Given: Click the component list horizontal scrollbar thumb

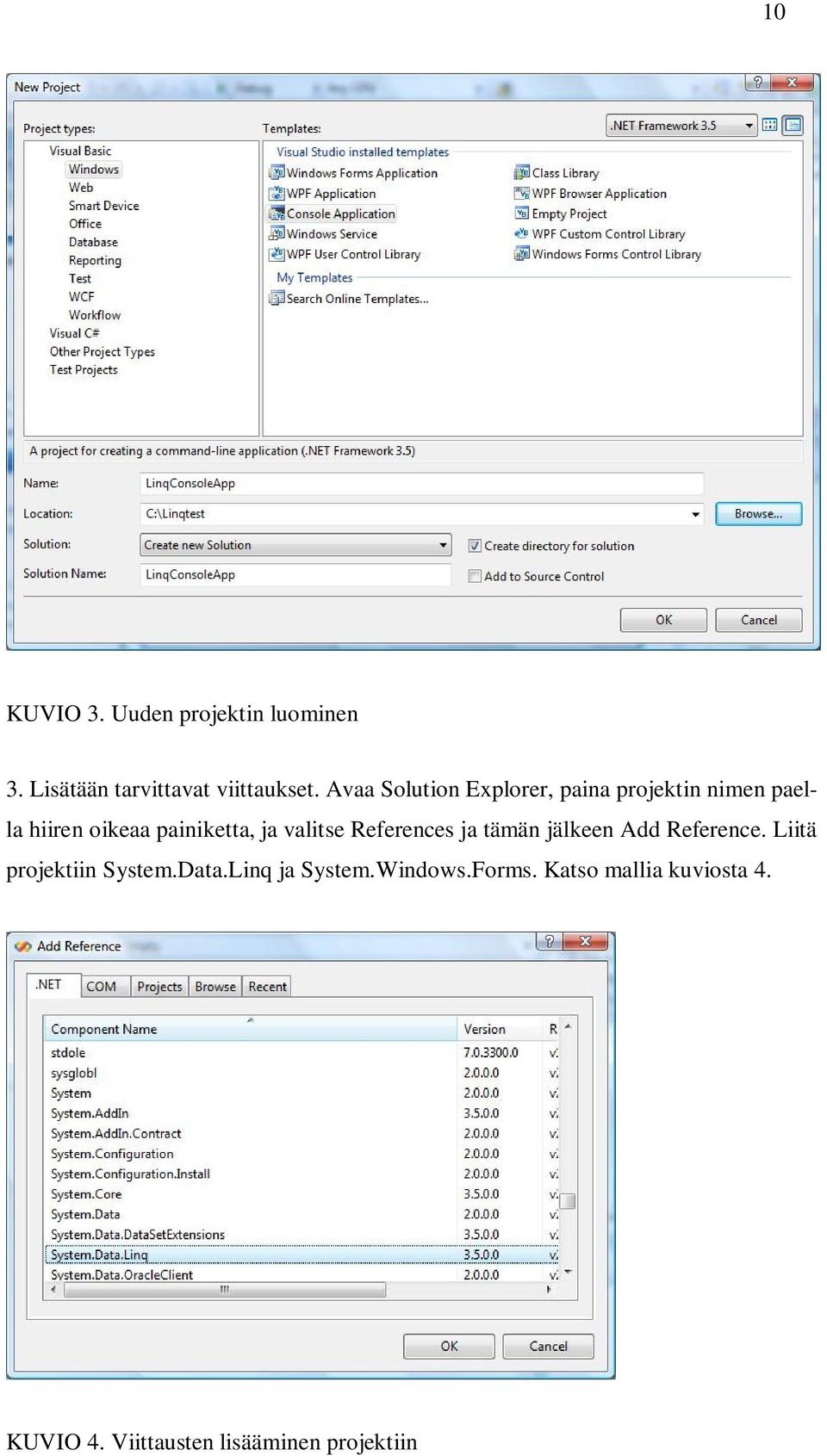Looking at the screenshot, I should point(225,1290).
